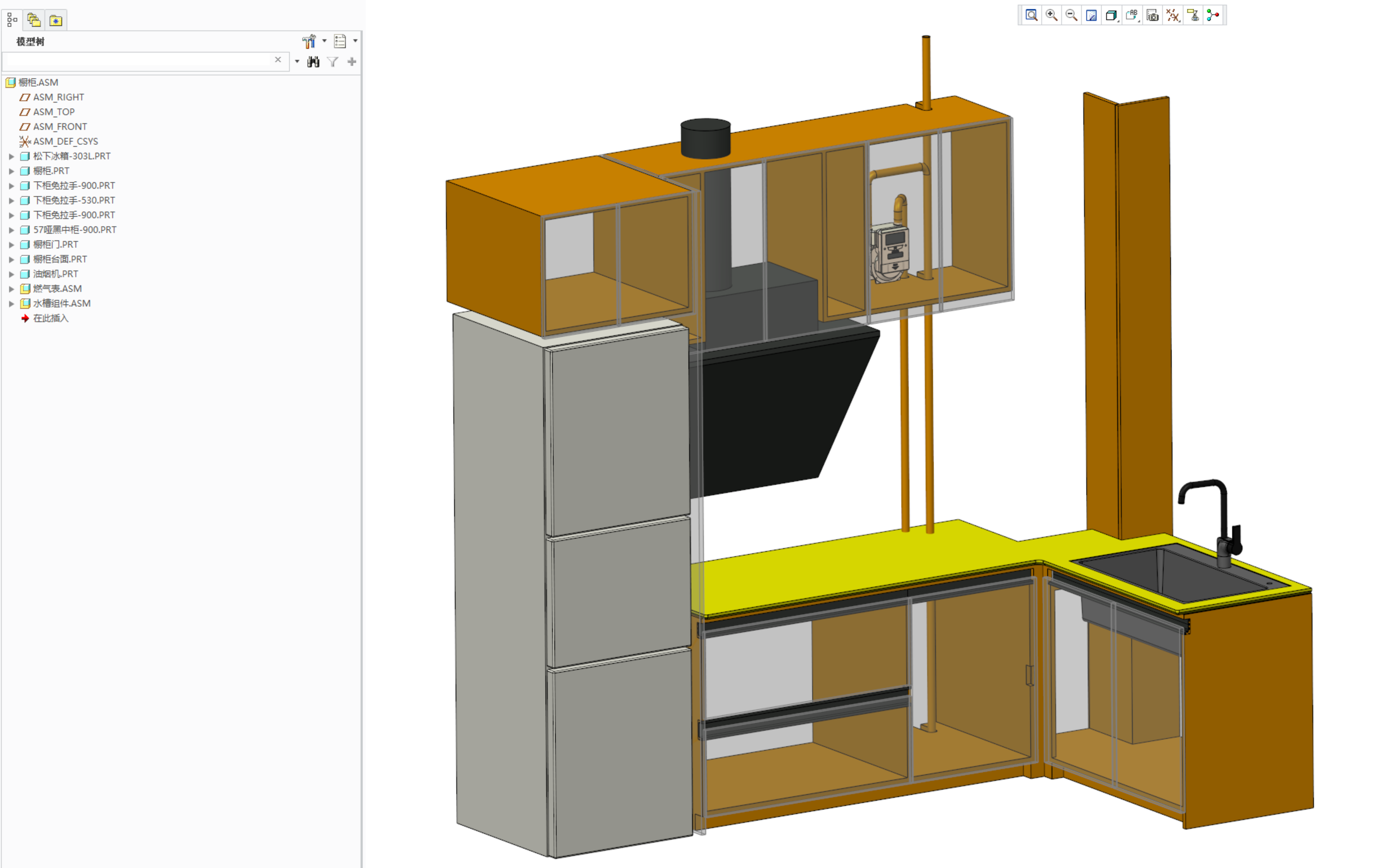
Task: Open datum display filters icon
Action: click(x=1172, y=16)
